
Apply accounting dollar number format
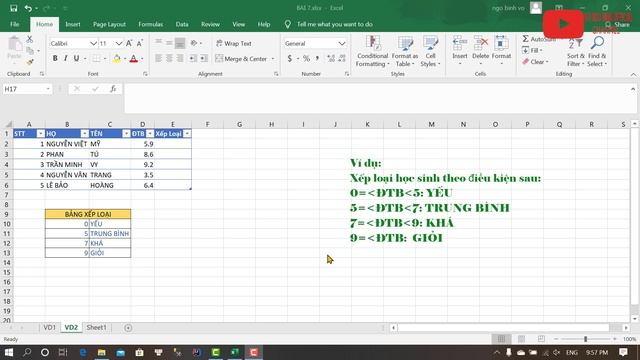pos(289,59)
